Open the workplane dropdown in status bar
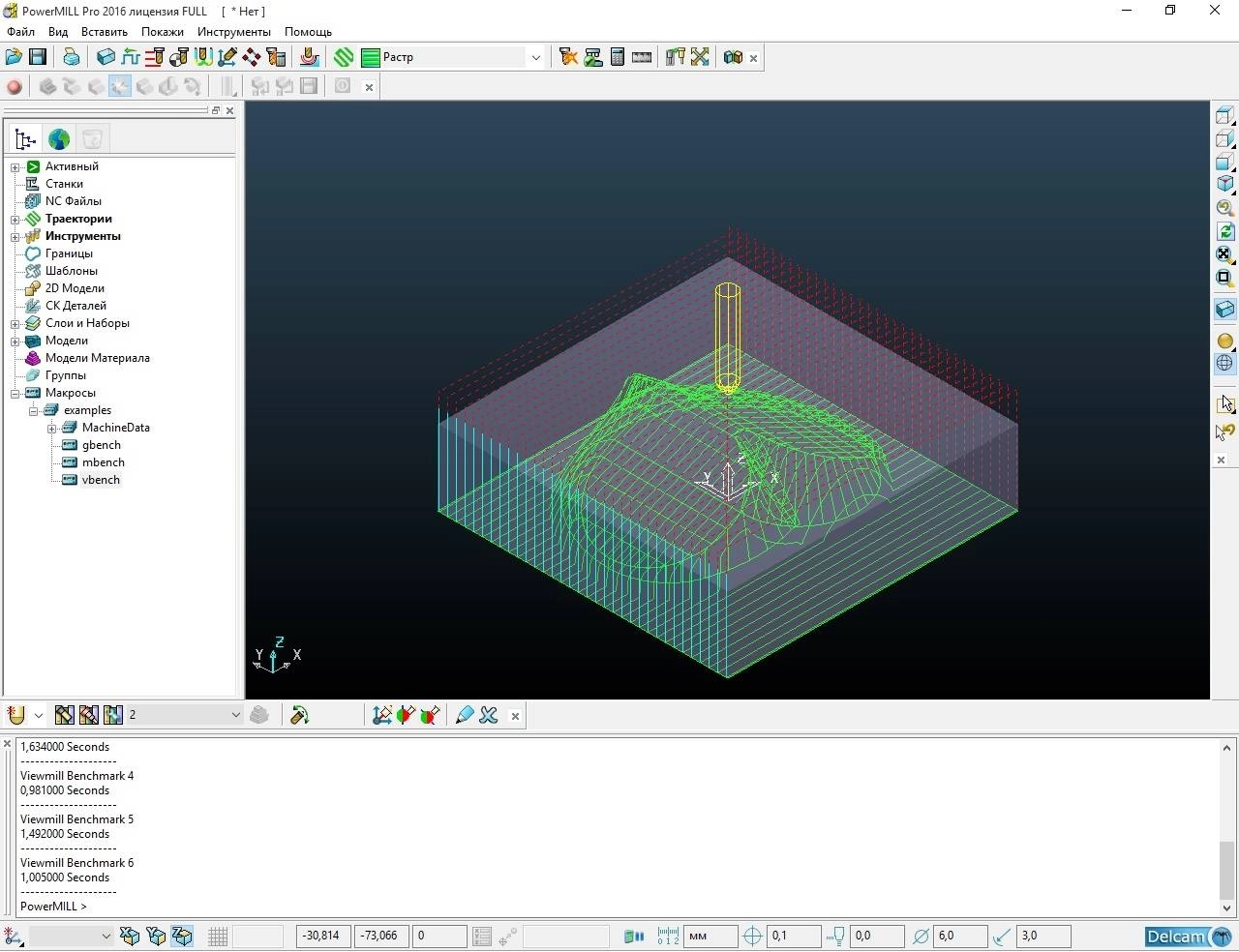 pyautogui.click(x=106, y=936)
